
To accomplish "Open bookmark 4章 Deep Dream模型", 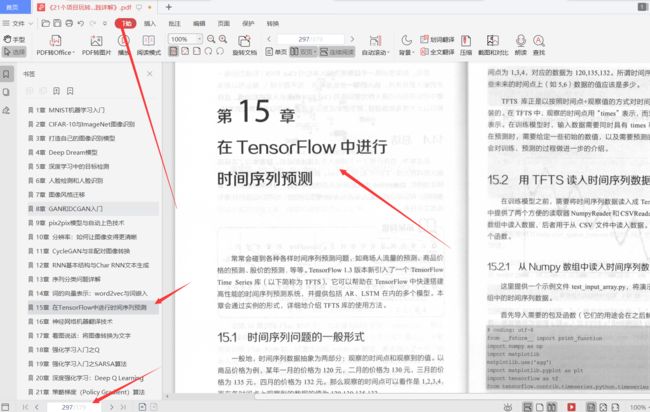I will (63, 152).
